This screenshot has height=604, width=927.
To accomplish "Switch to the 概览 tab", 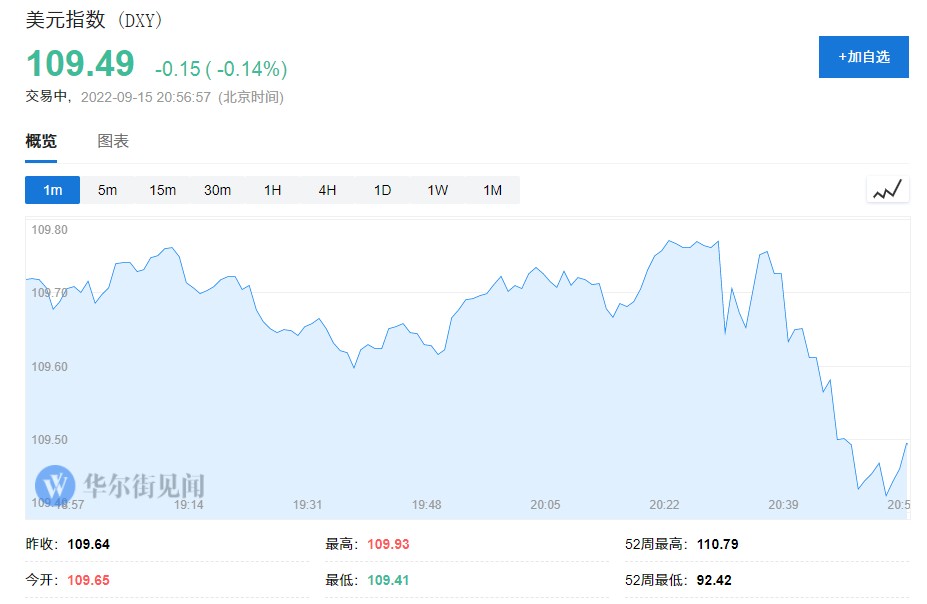I will tap(41, 141).
